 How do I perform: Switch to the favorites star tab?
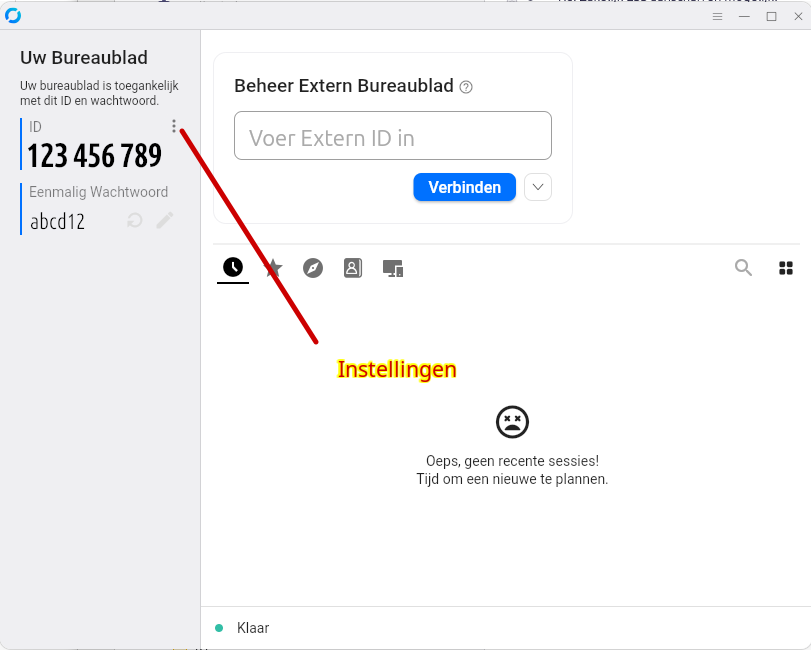pyautogui.click(x=273, y=267)
